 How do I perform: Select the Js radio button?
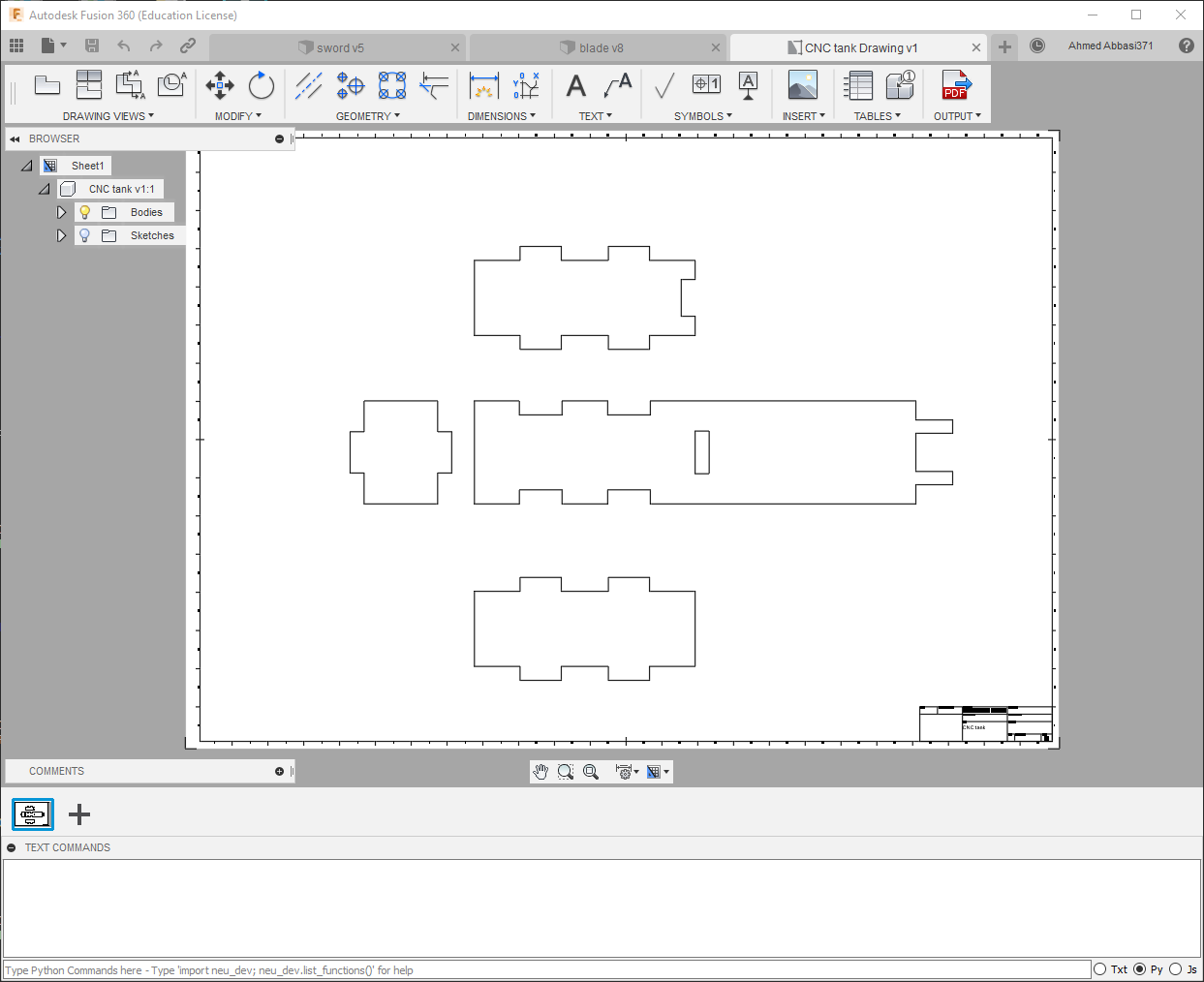(x=1176, y=969)
